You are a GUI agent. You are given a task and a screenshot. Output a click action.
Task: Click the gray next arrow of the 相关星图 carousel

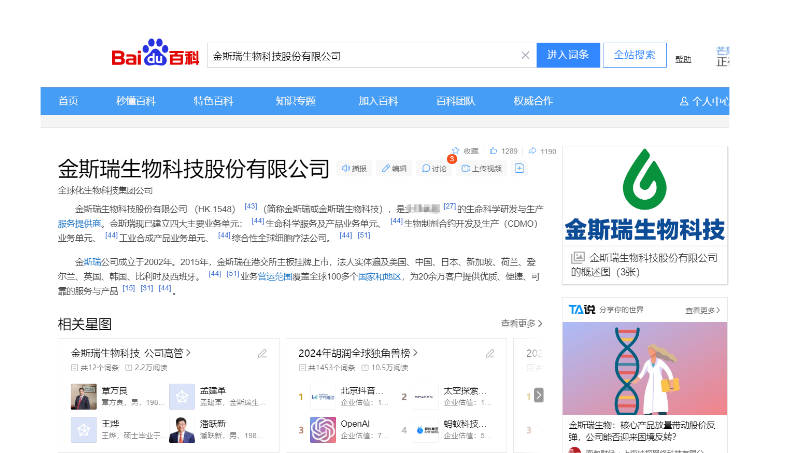[x=538, y=395]
